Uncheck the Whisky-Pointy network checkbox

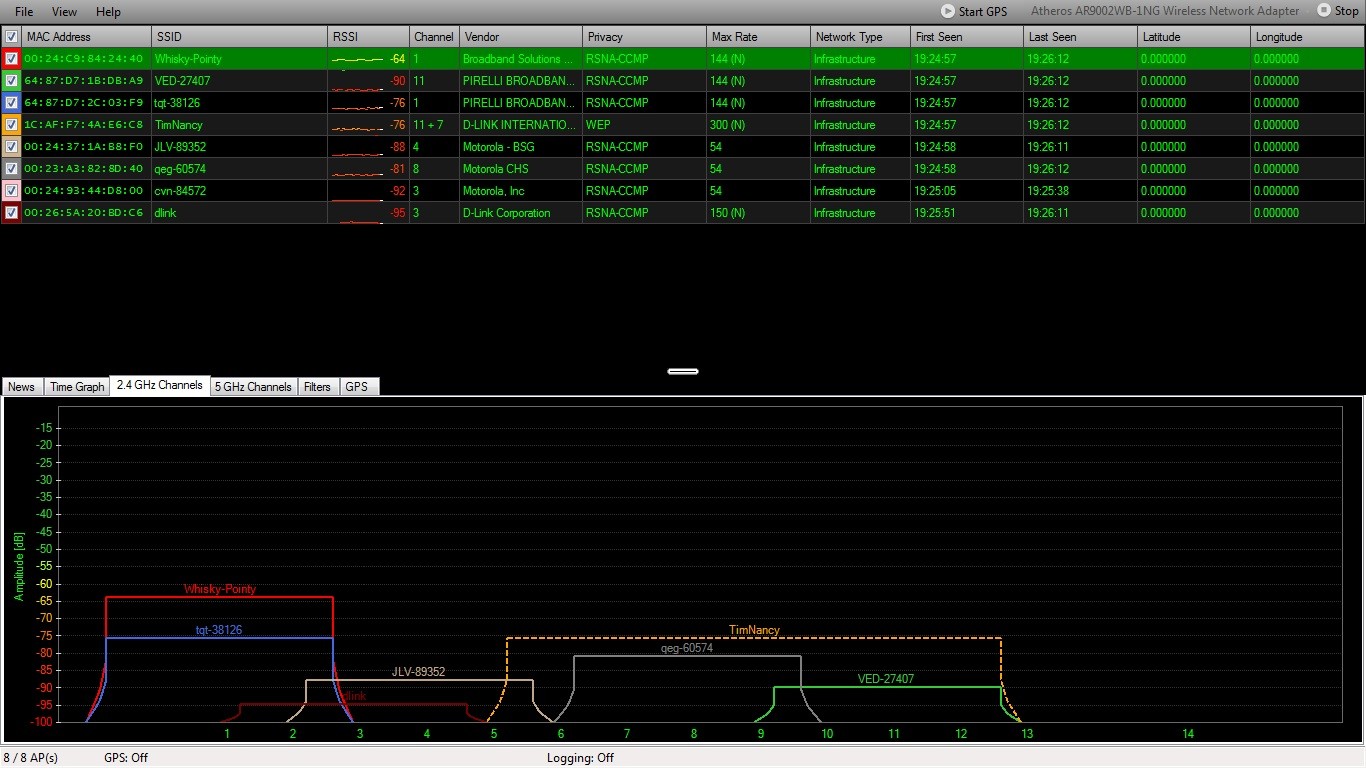[11, 59]
